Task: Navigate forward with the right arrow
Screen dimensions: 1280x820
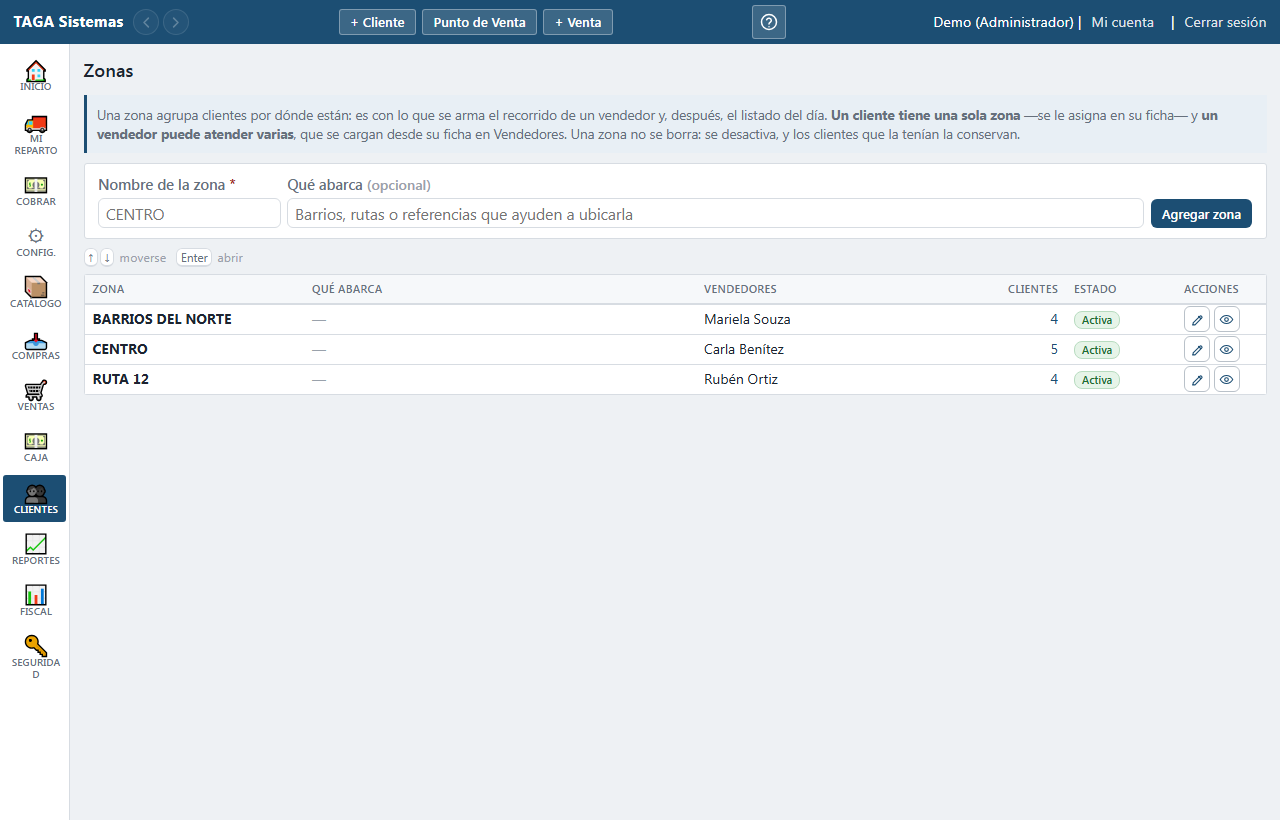Action: point(176,22)
